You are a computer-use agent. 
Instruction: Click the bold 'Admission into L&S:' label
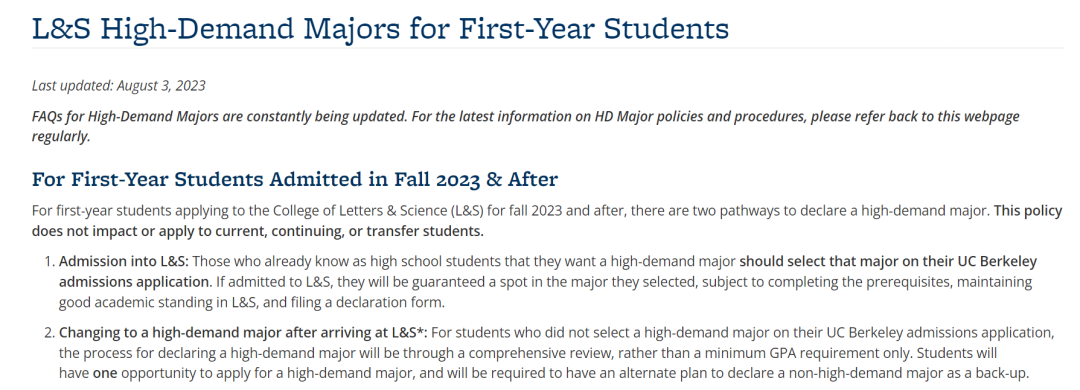pos(123,262)
